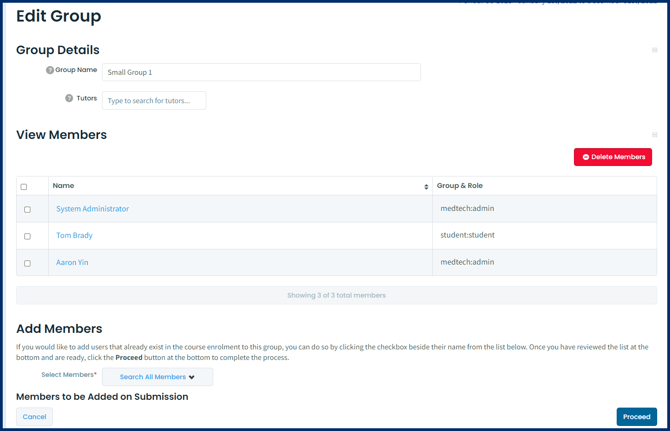Open the Tom Brady member link

point(74,235)
